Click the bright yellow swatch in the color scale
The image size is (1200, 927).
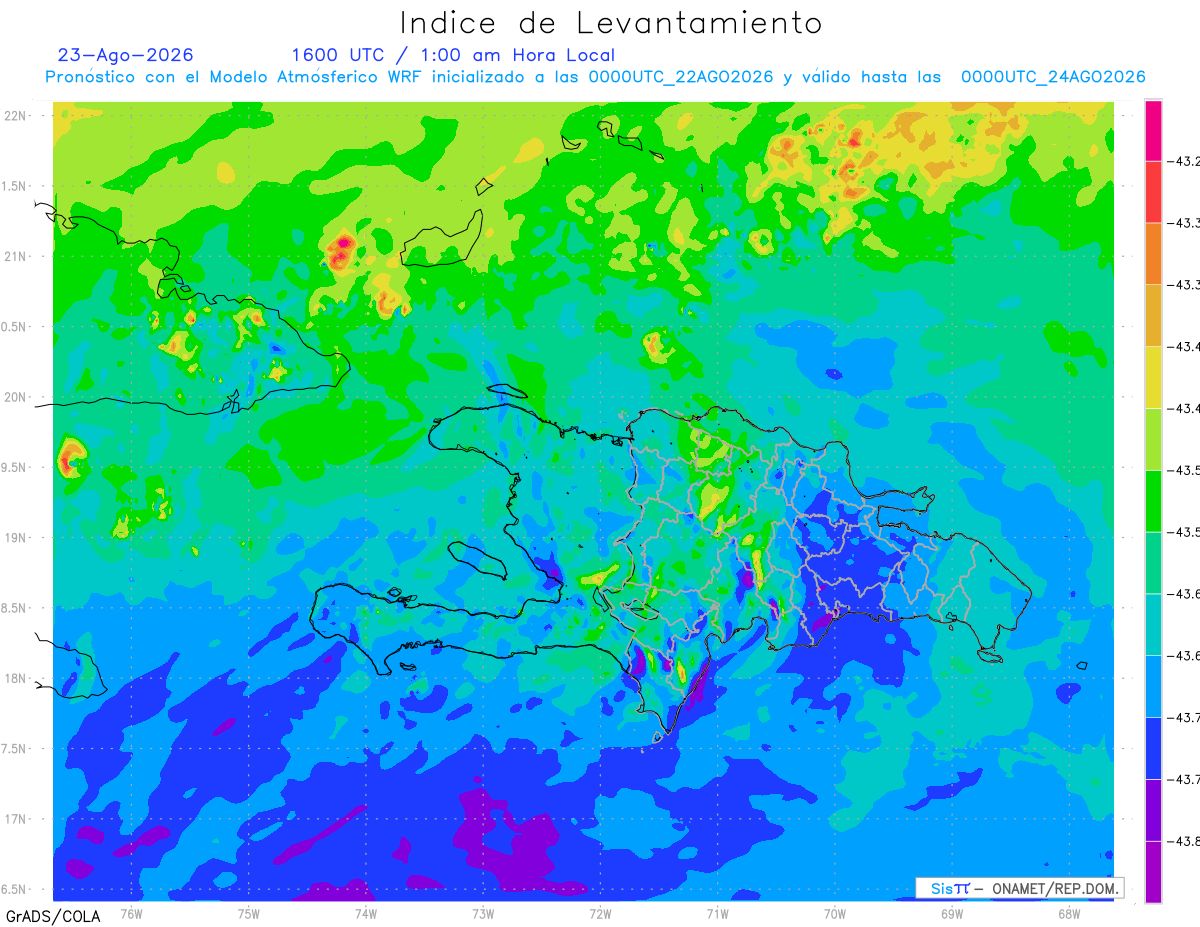(x=1153, y=377)
